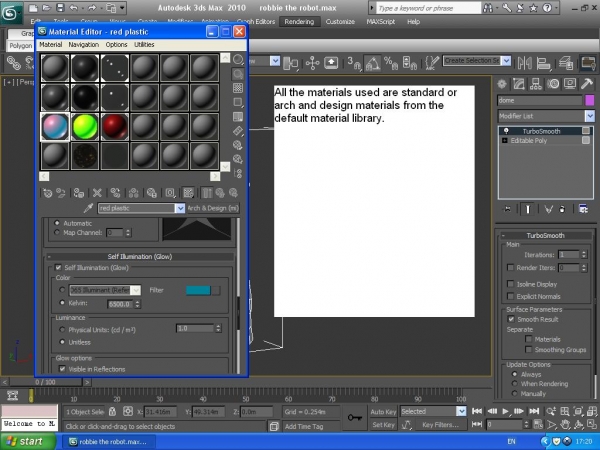Toggle the Angle Snap icon

coord(372,63)
